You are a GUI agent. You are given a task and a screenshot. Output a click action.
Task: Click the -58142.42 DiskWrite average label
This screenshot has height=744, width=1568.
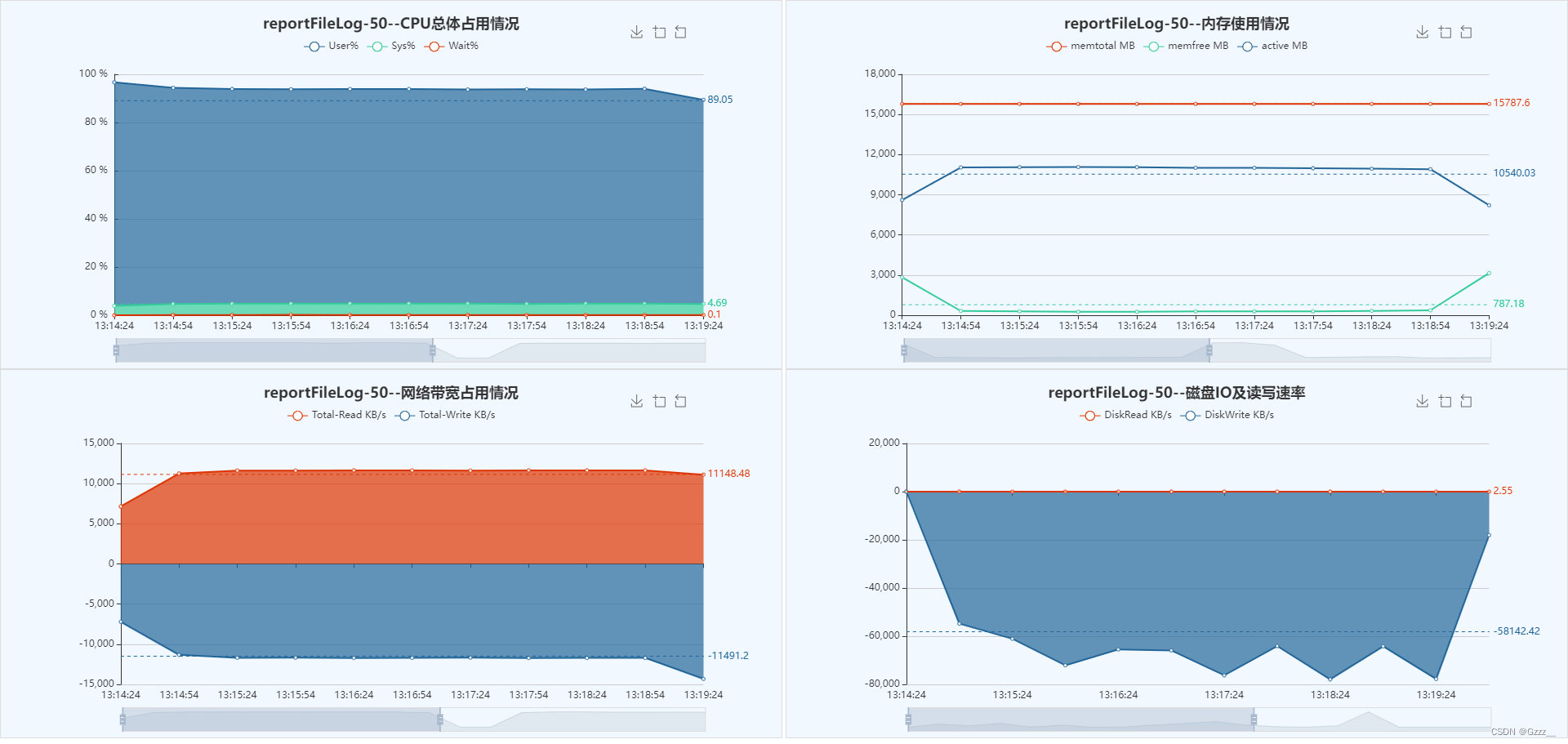click(1517, 631)
